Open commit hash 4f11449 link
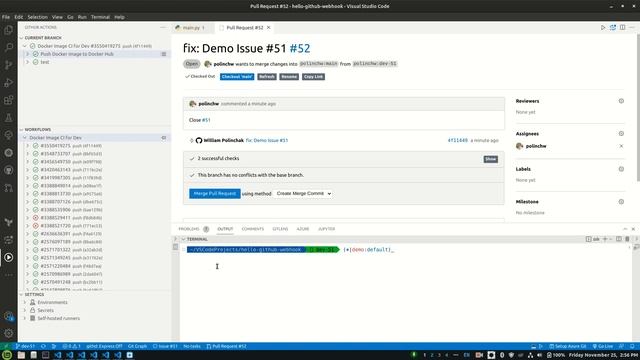This screenshot has height=360, width=640. (458, 140)
